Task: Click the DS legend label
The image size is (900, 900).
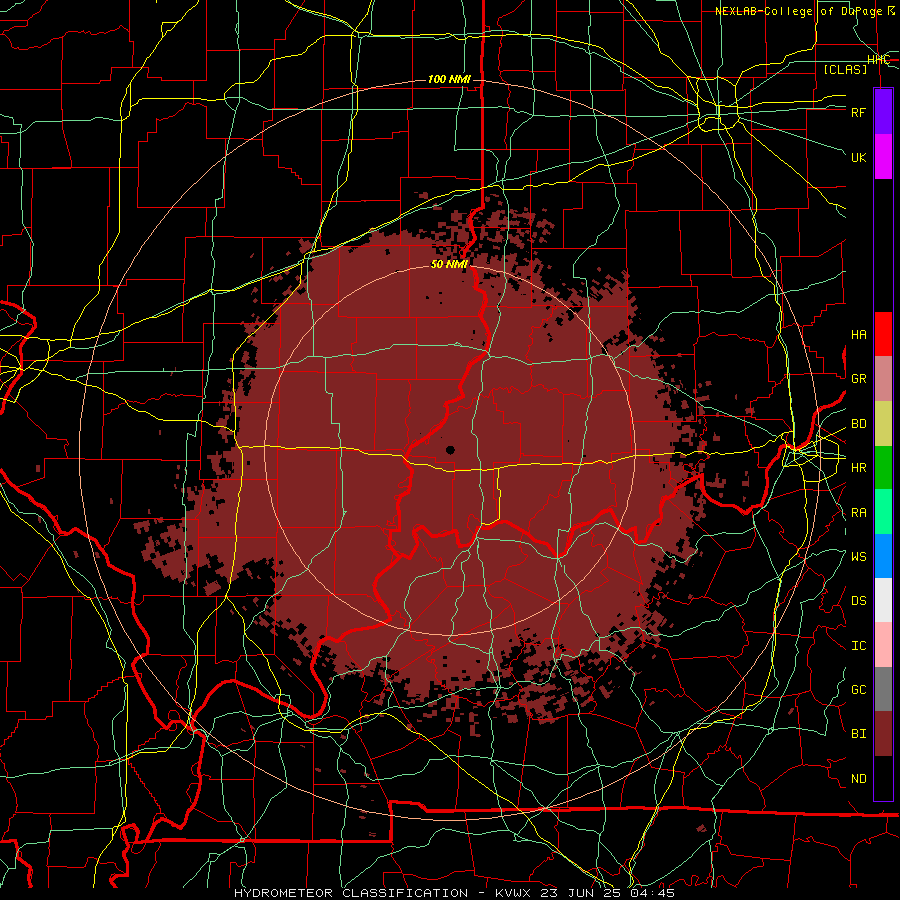Action: (859, 601)
